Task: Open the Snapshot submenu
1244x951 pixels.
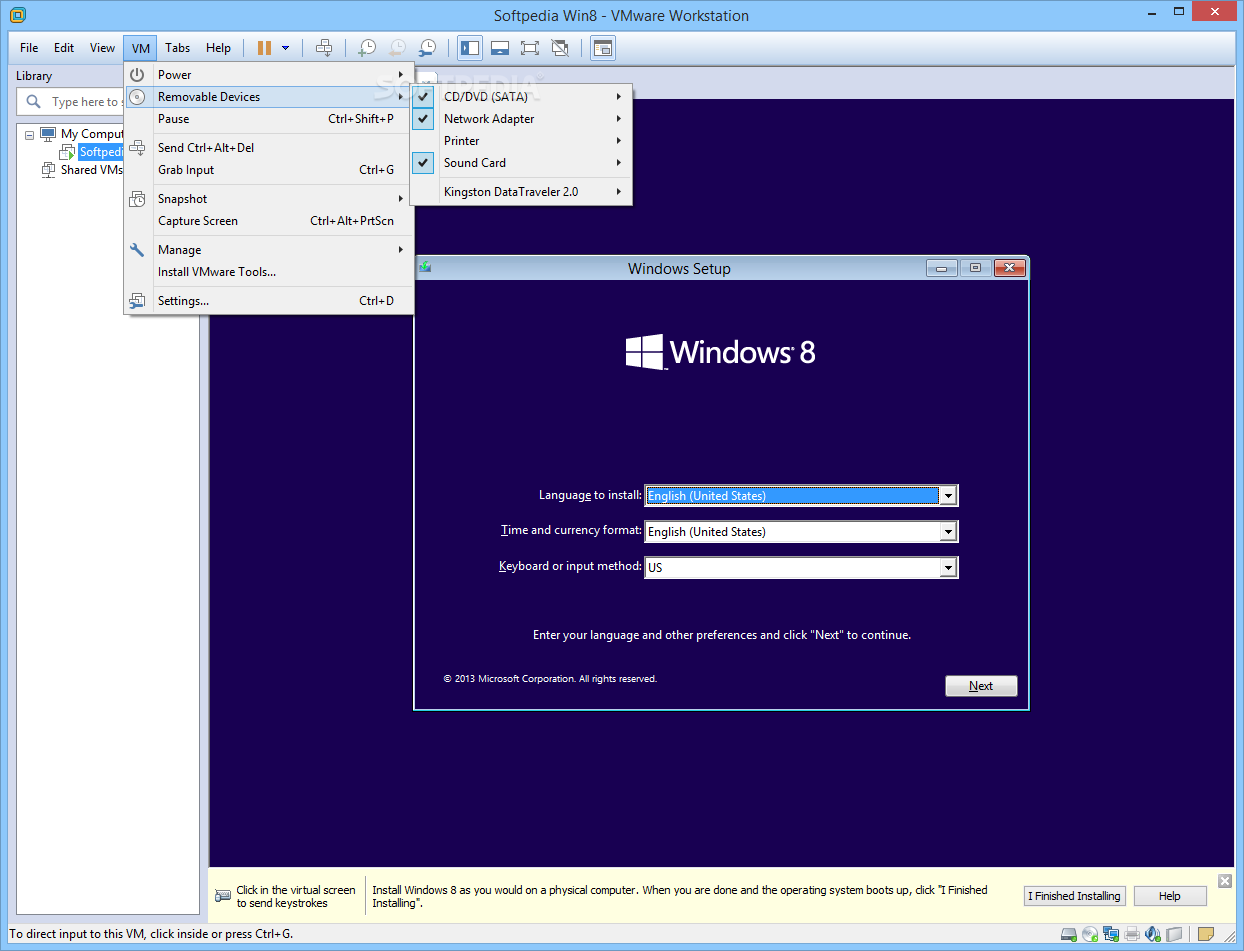Action: pos(268,199)
